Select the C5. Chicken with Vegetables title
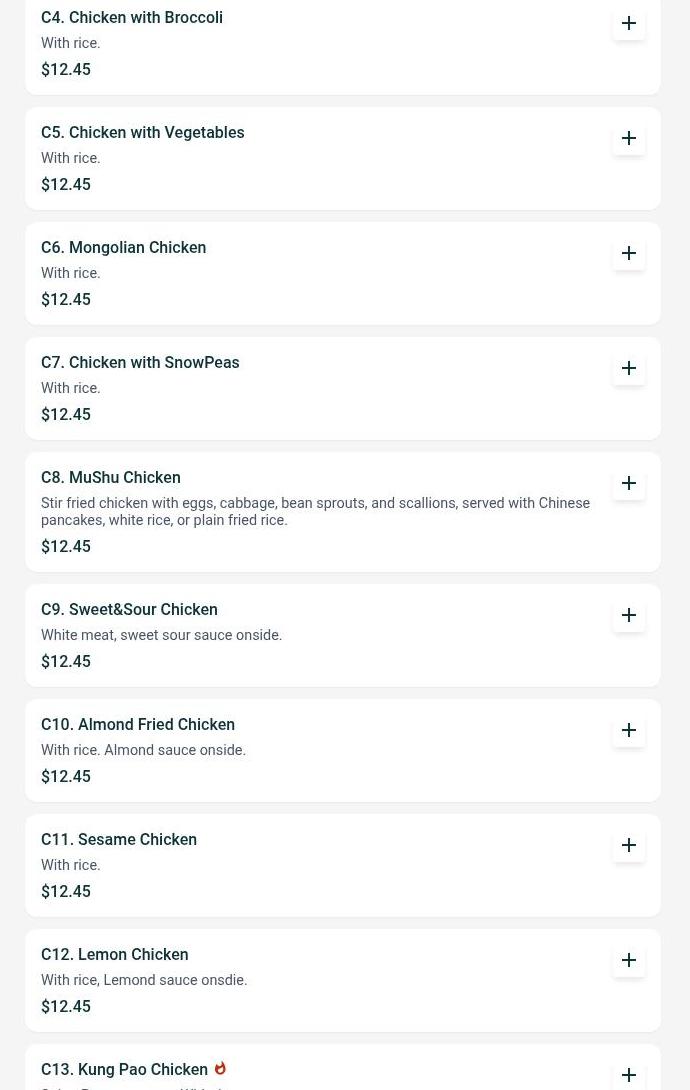This screenshot has width=690, height=1090. (142, 133)
